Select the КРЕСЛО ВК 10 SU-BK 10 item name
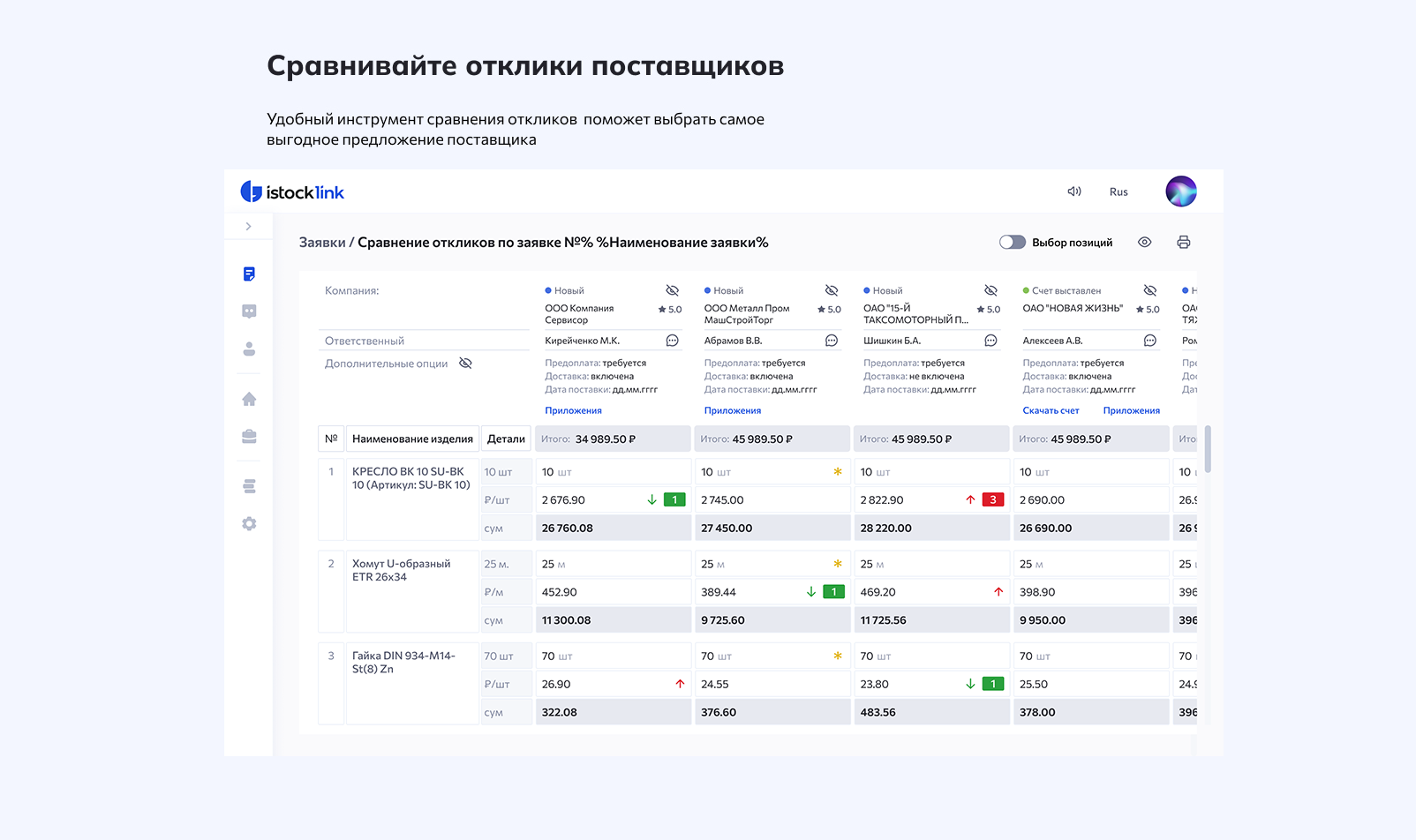Viewport: 1416px width, 840px height. point(411,478)
